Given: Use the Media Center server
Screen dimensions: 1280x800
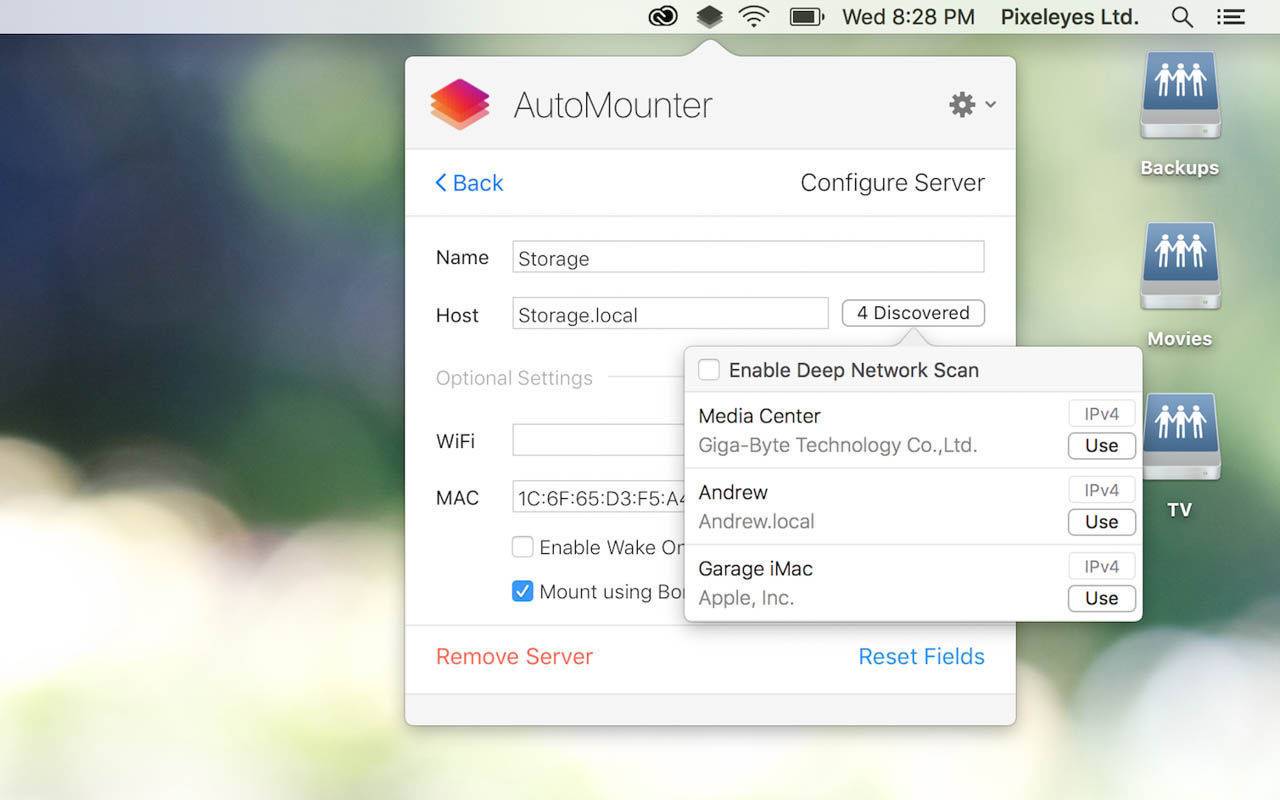Looking at the screenshot, I should [1101, 446].
